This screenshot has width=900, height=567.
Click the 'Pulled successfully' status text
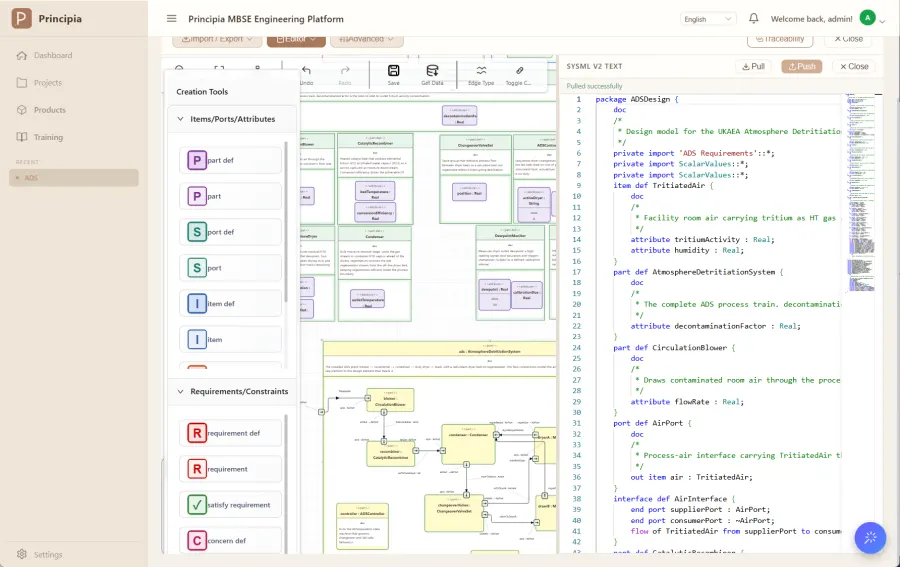pyautogui.click(x=594, y=86)
